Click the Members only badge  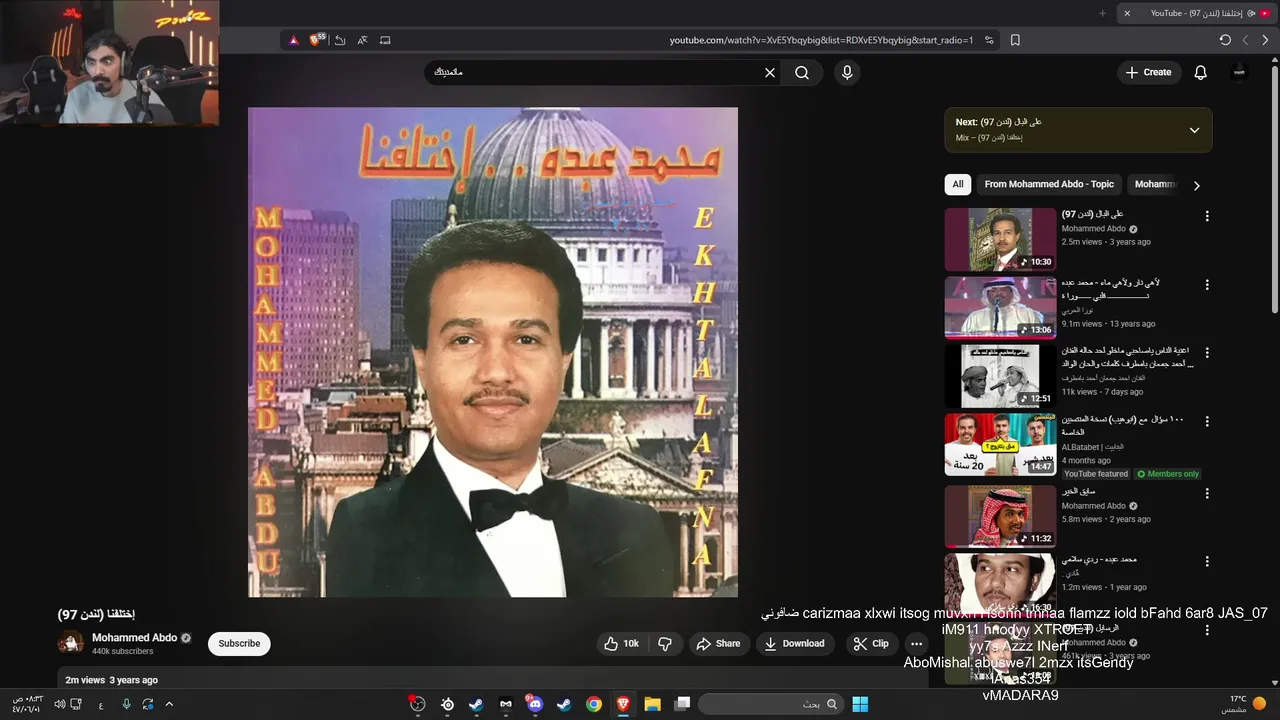point(1168,474)
